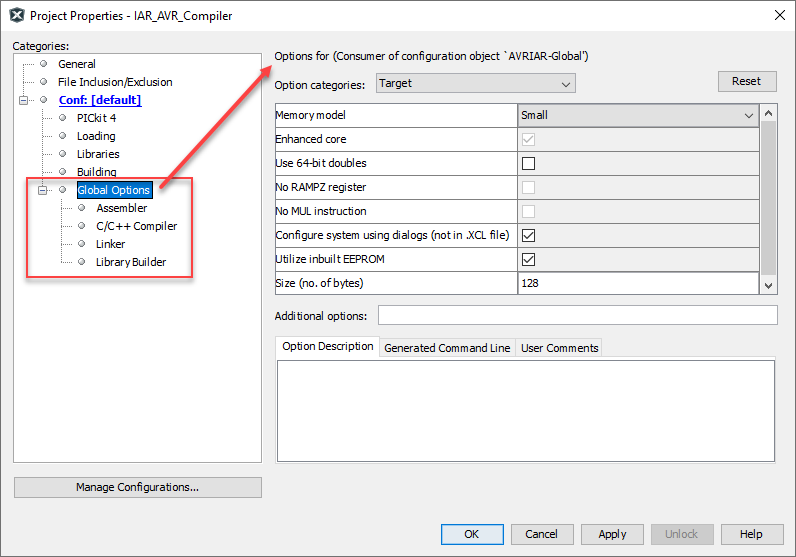Switch to the Generated Command Line tab

tap(447, 348)
